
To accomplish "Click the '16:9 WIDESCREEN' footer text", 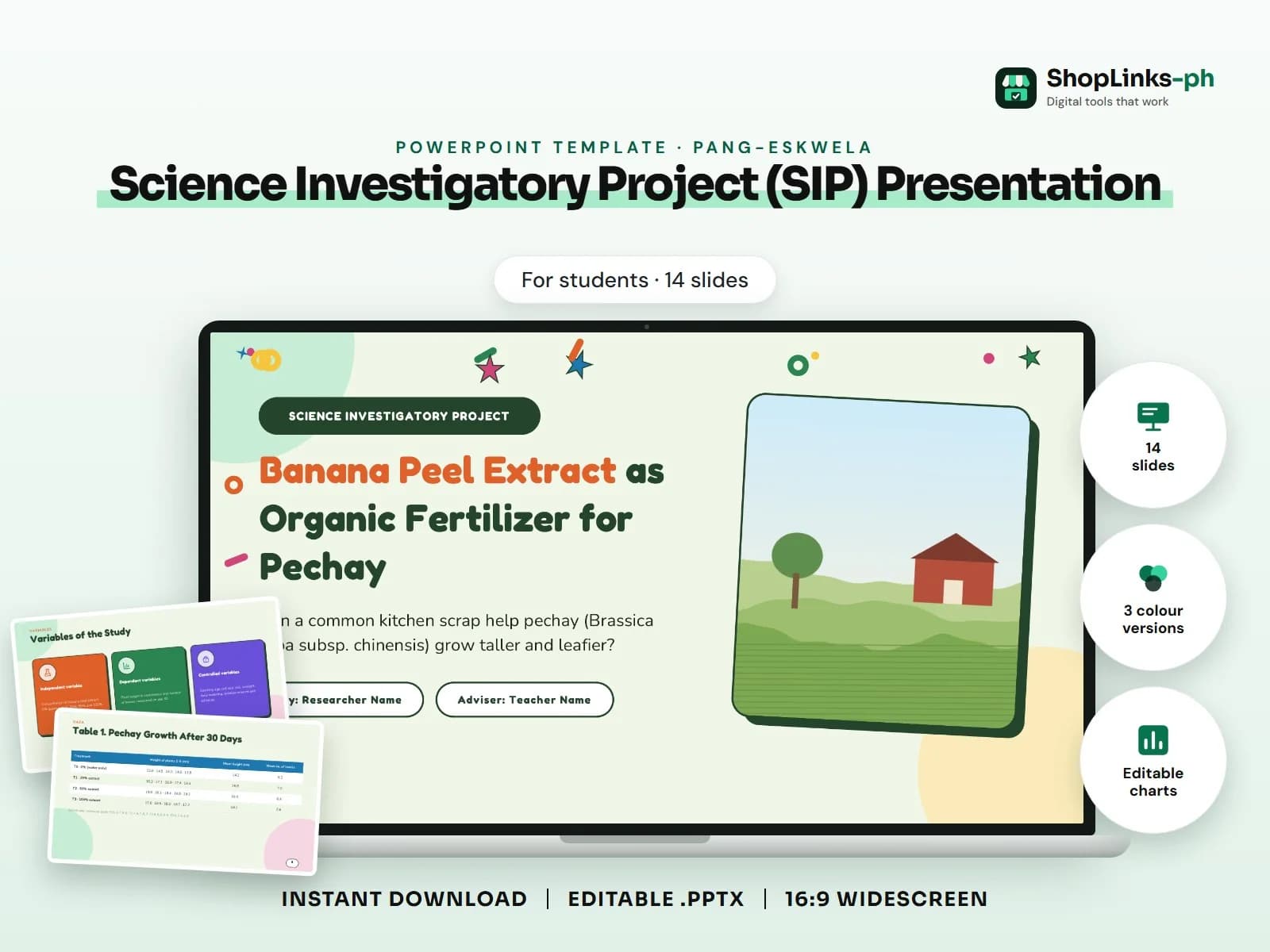I will pos(887,899).
